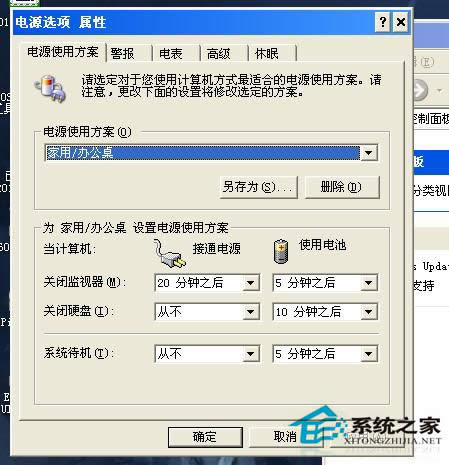Open the 电源使用方案 scheme dropdown arrow
Viewport: 449px width, 465px height.
[369, 153]
